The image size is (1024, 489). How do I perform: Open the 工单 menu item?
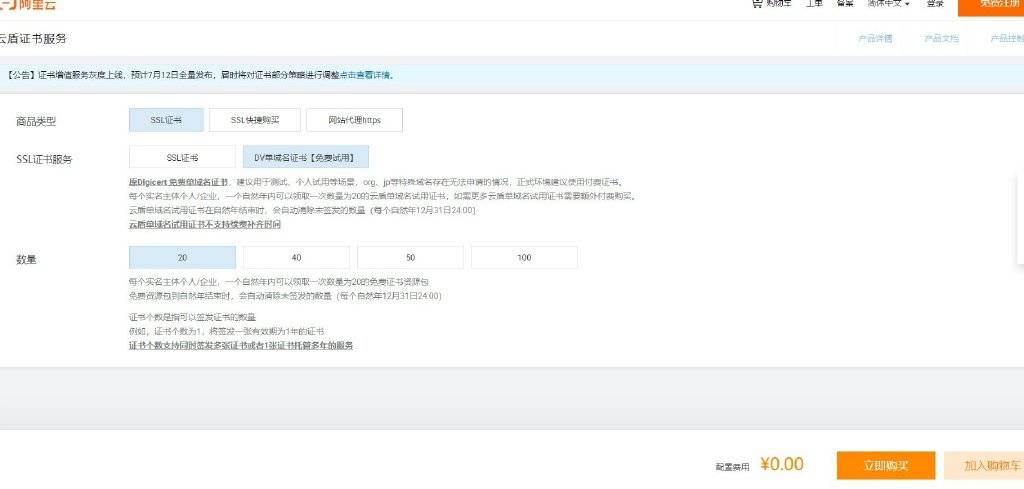814,3
